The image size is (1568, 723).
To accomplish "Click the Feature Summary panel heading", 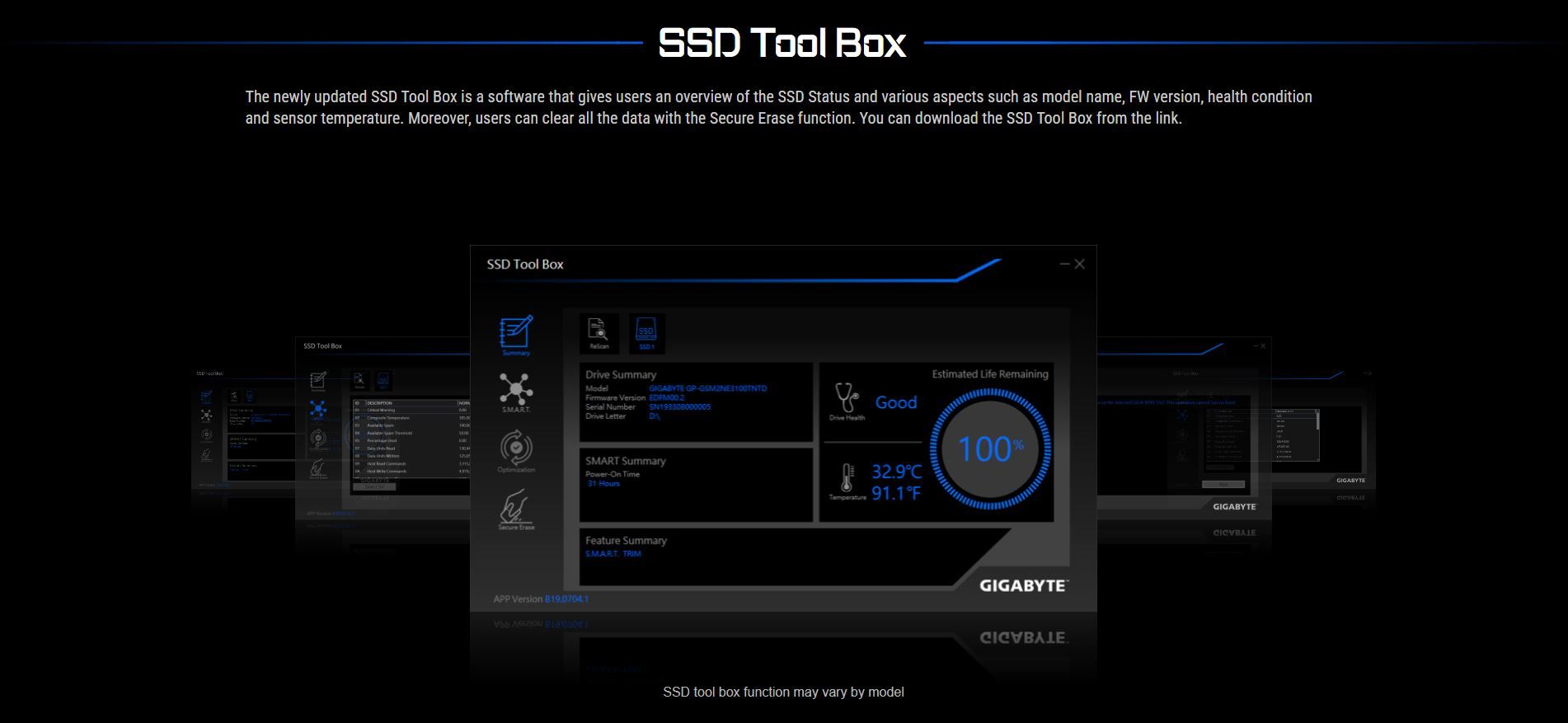I will pyautogui.click(x=626, y=541).
